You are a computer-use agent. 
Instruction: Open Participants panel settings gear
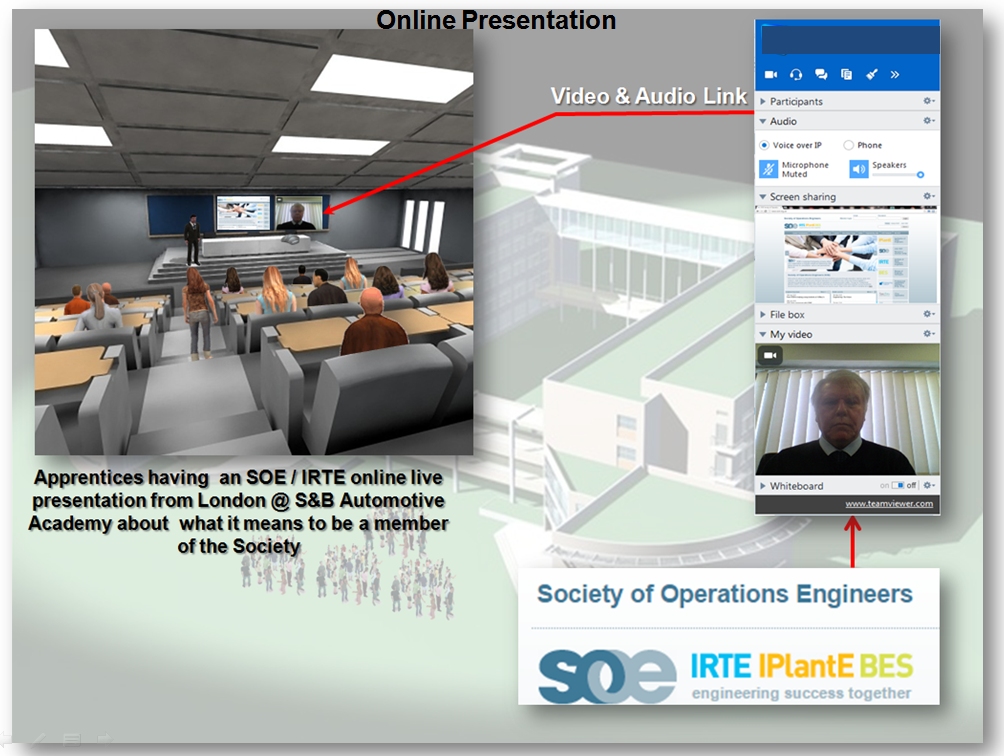[x=928, y=101]
